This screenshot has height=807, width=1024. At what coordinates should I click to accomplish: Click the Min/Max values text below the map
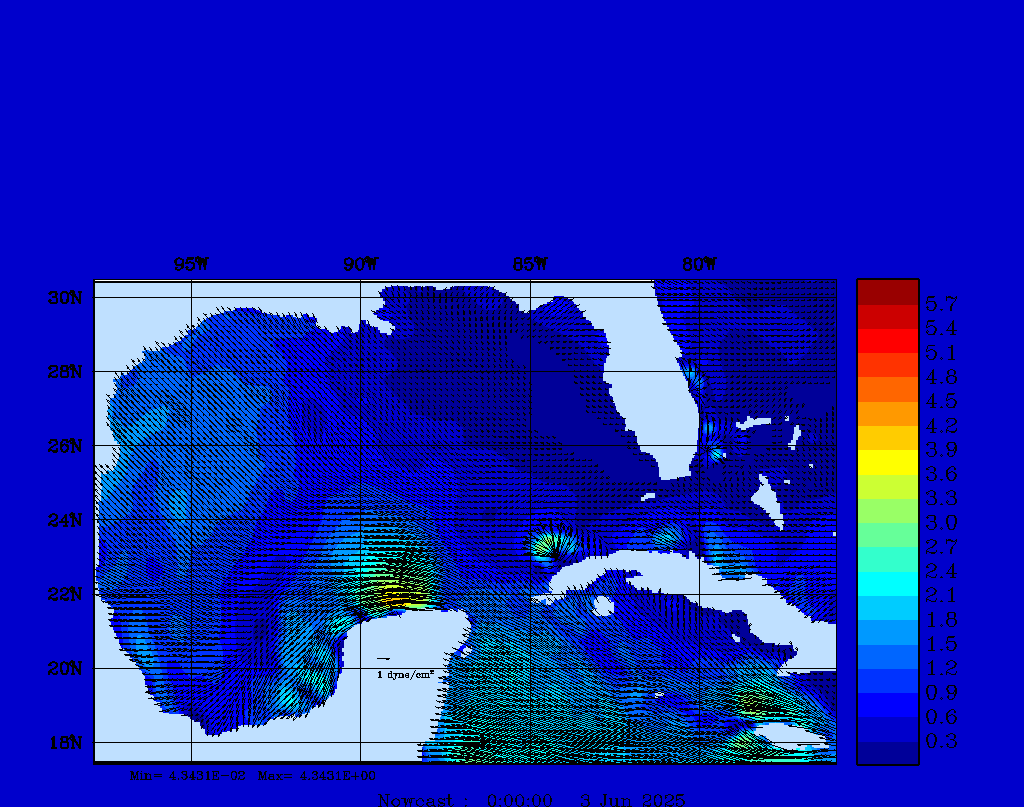(253, 775)
